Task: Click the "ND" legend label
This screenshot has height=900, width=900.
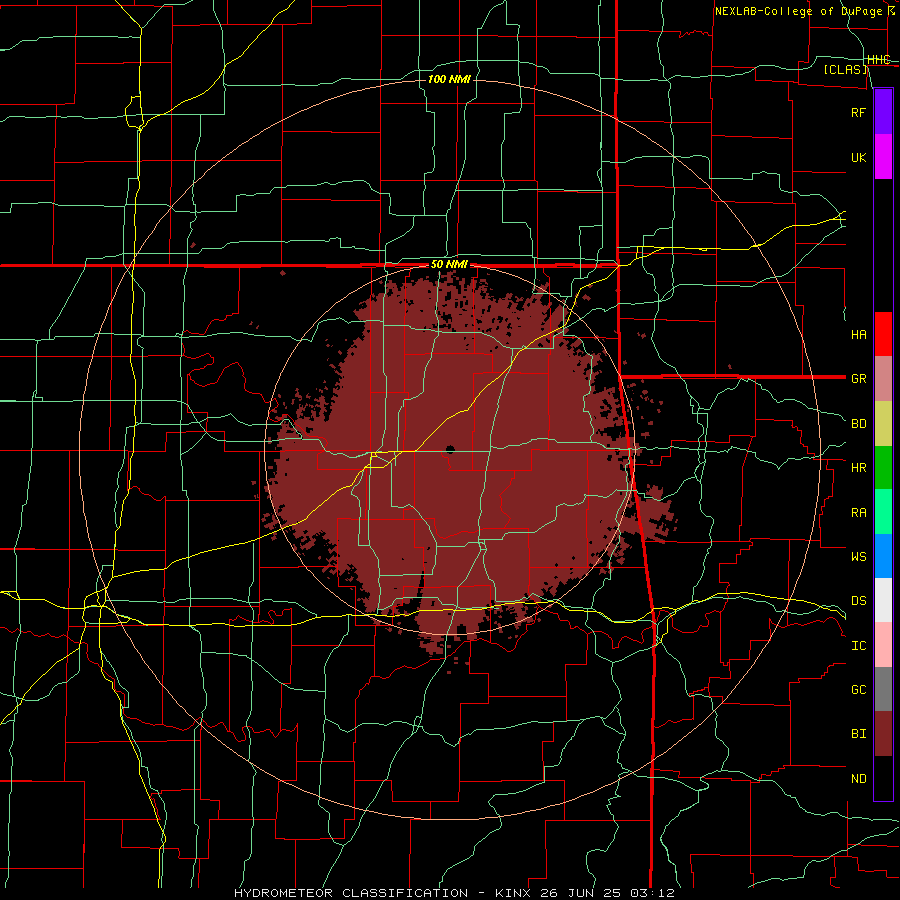Action: coord(858,779)
